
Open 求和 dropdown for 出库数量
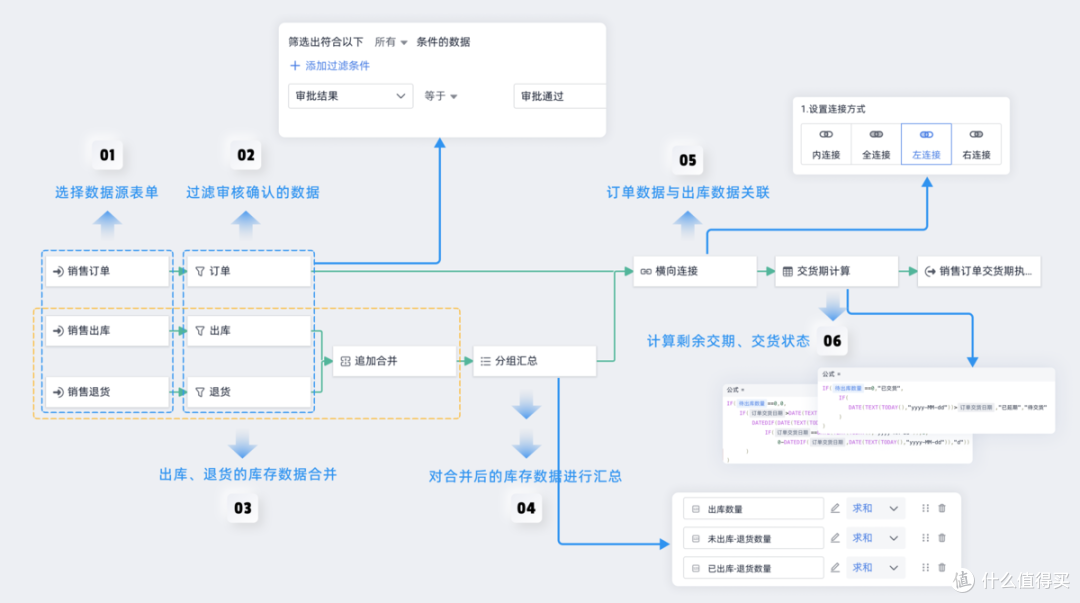(x=875, y=509)
